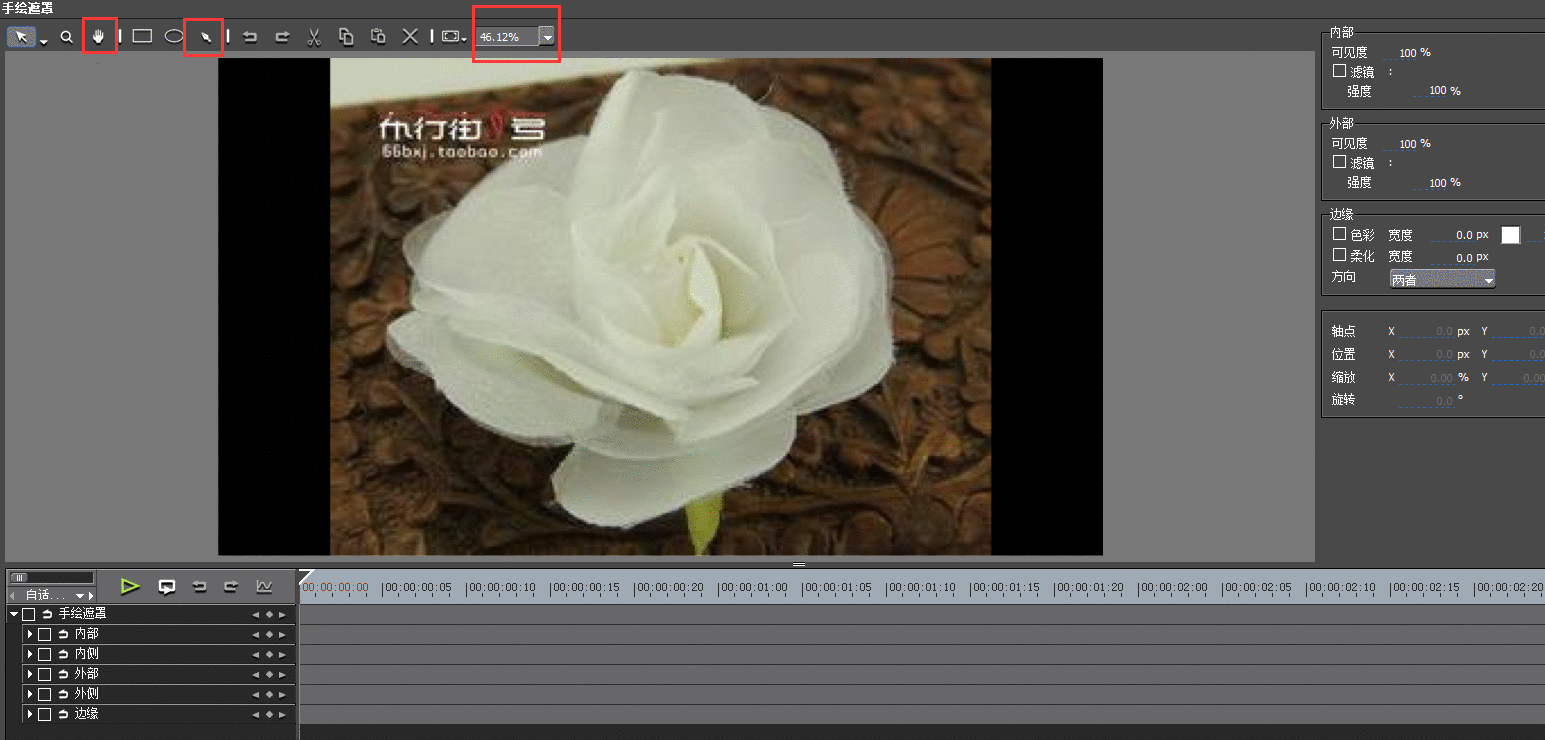Click the white edge color swatch

tap(1510, 235)
